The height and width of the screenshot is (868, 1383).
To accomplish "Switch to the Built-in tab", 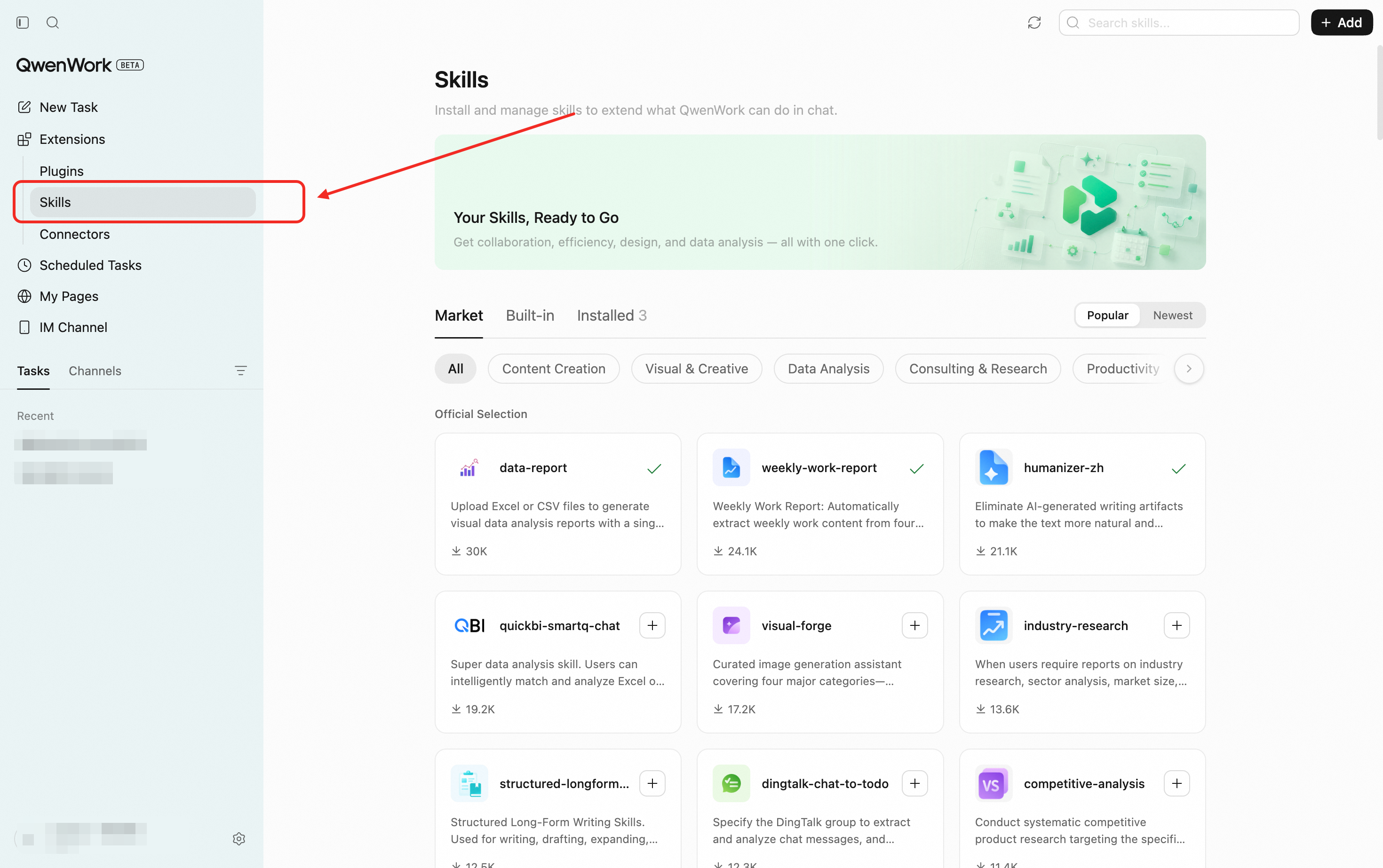I will pos(530,315).
